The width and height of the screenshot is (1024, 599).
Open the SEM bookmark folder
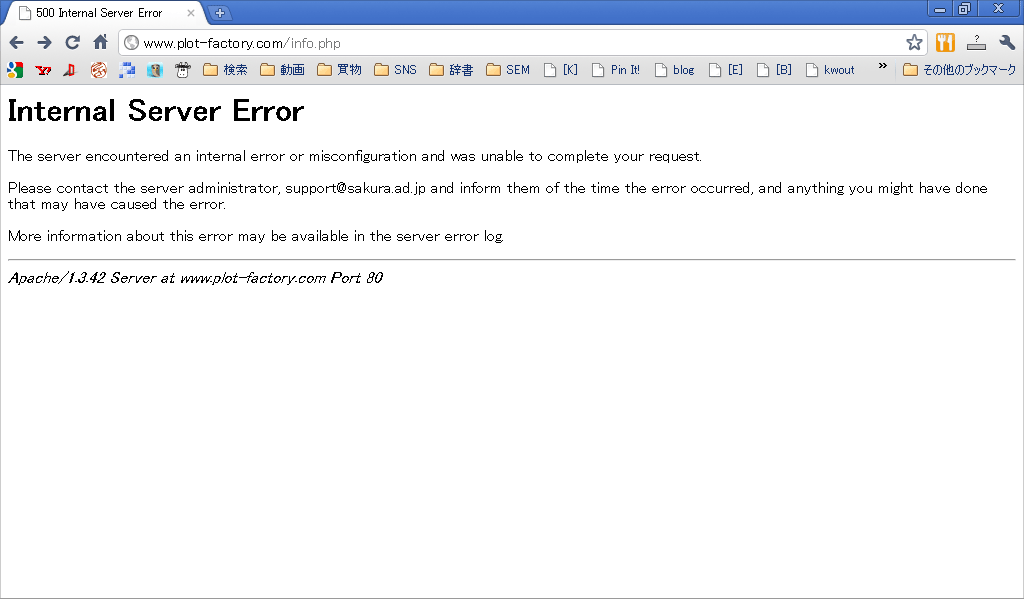[508, 70]
